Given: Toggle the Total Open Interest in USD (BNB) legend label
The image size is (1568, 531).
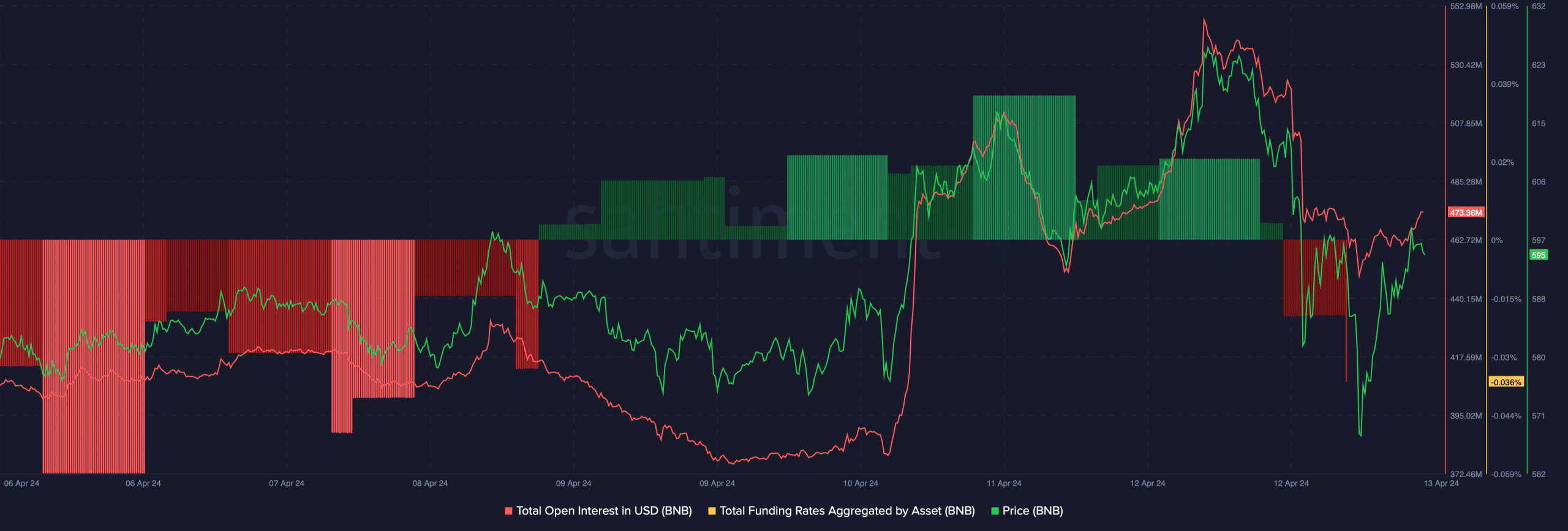Looking at the screenshot, I should coord(604,511).
